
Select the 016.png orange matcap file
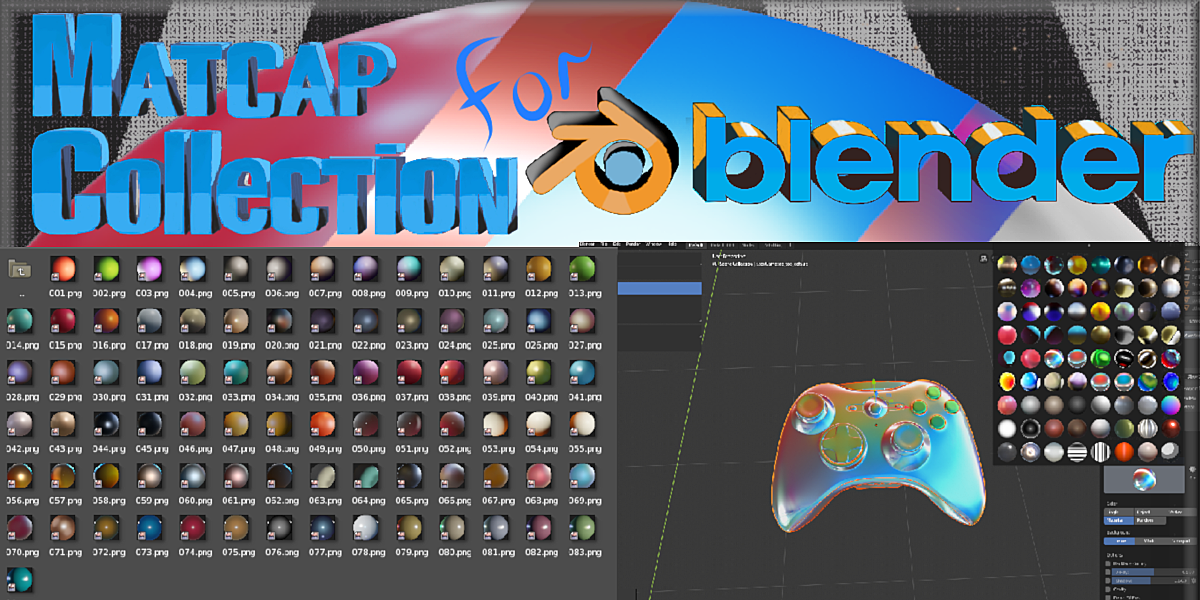click(105, 322)
